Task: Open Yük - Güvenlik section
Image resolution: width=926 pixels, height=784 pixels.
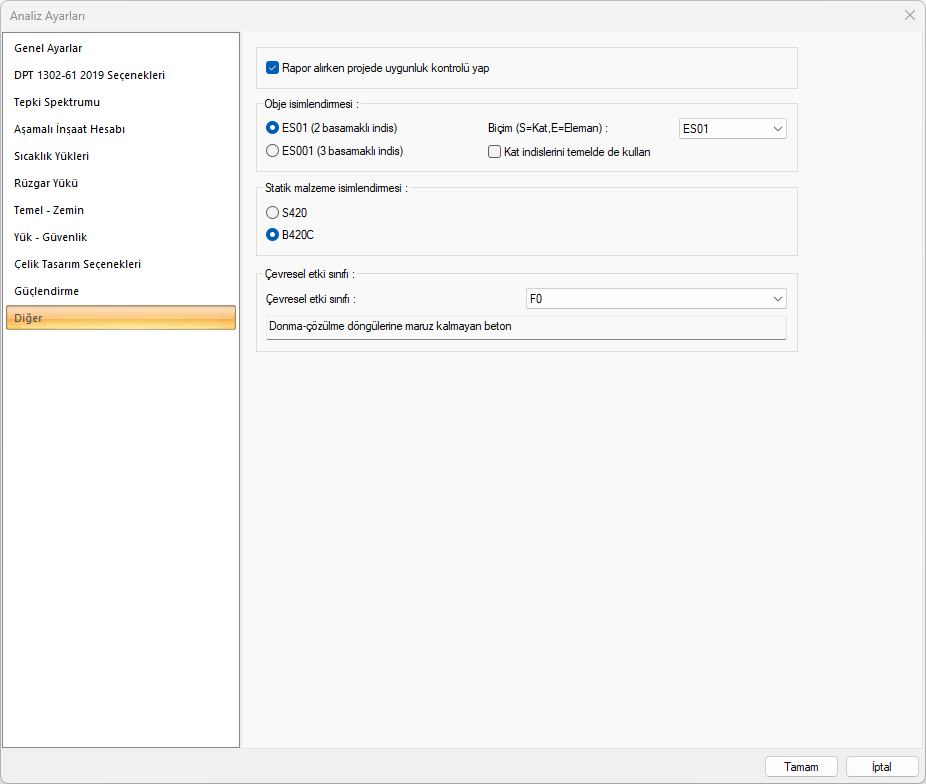Action: (50, 237)
